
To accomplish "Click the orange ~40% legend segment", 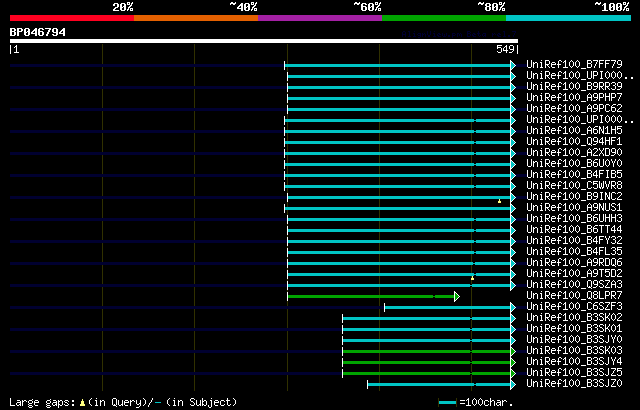I will pyautogui.click(x=196, y=18).
